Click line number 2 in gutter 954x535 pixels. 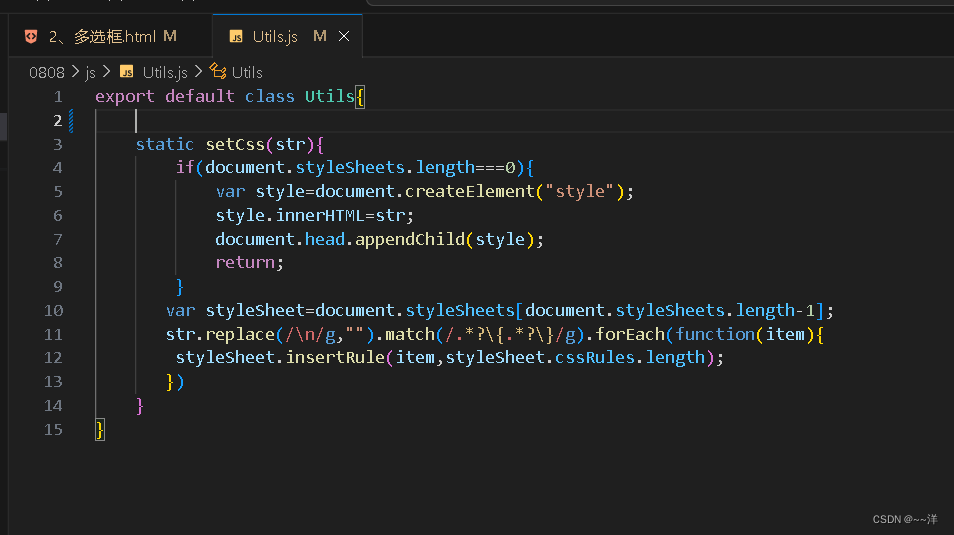pyautogui.click(x=58, y=121)
